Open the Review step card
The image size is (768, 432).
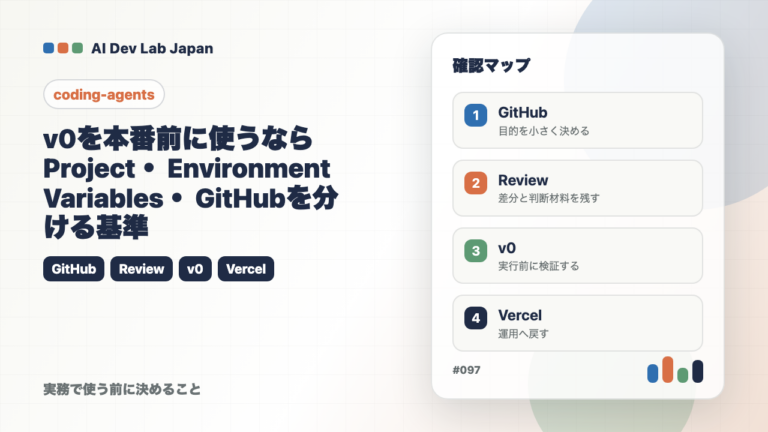point(577,188)
